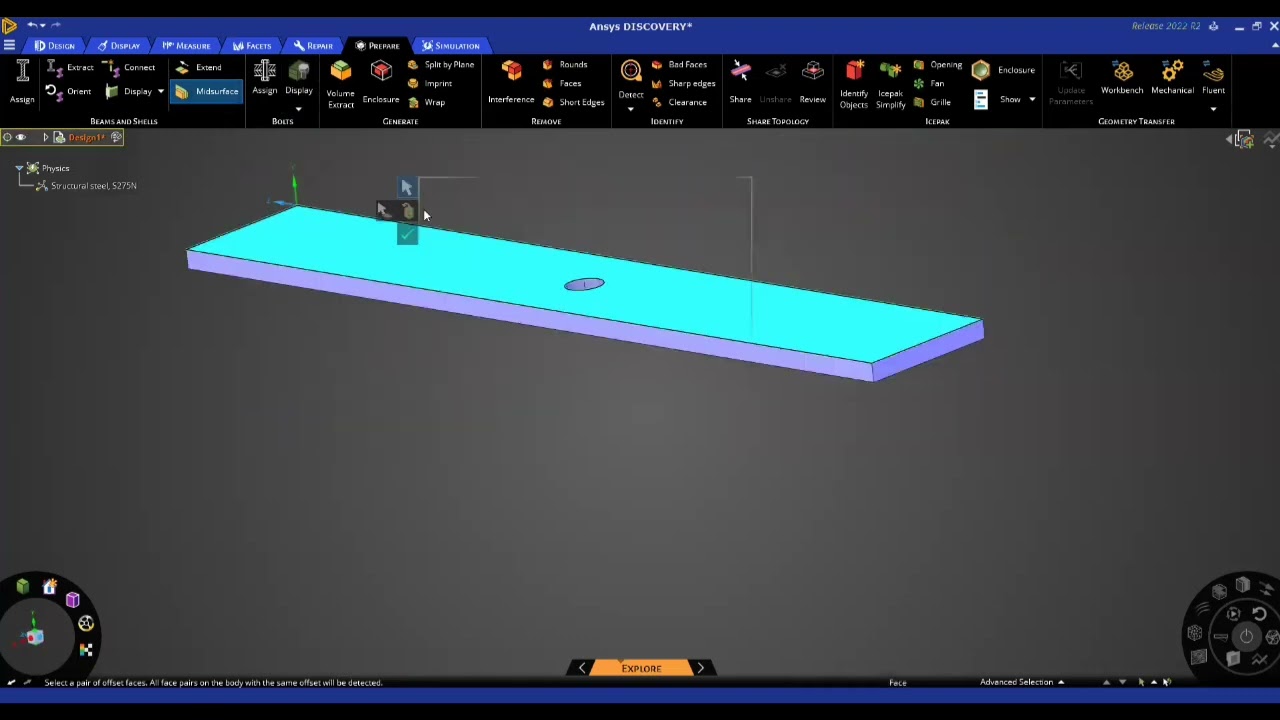Open the Advanced Selection menu
1280x720 pixels.
tap(1021, 682)
